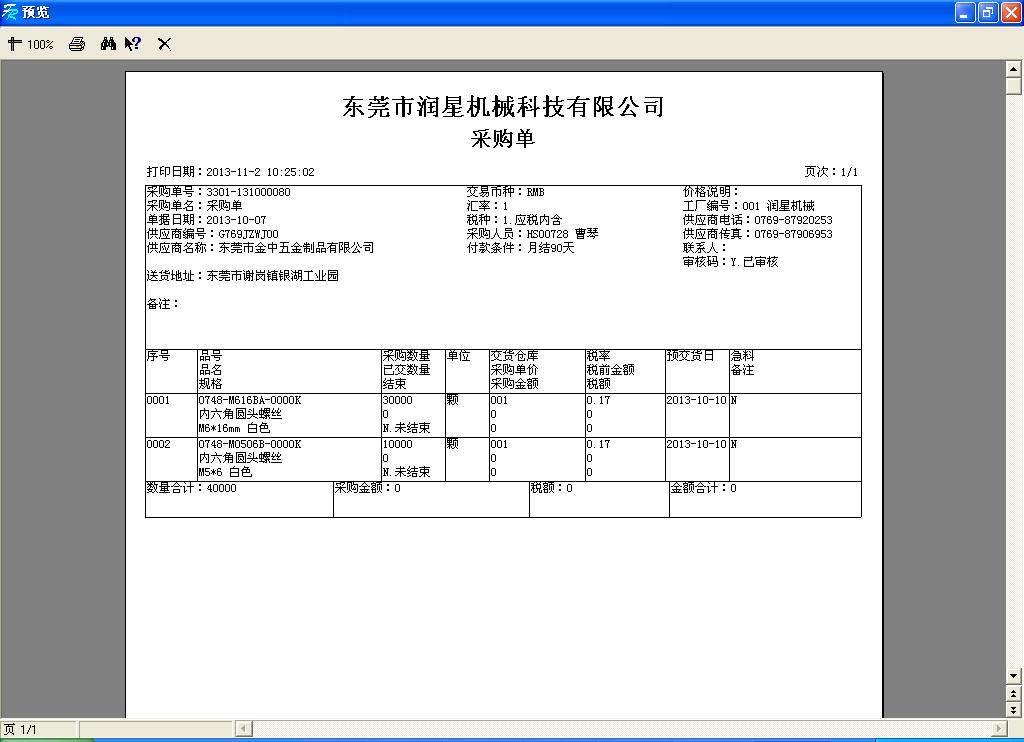Click supplier phone 0769-87920253
Viewport: 1024px width, 742px height.
tap(793, 220)
